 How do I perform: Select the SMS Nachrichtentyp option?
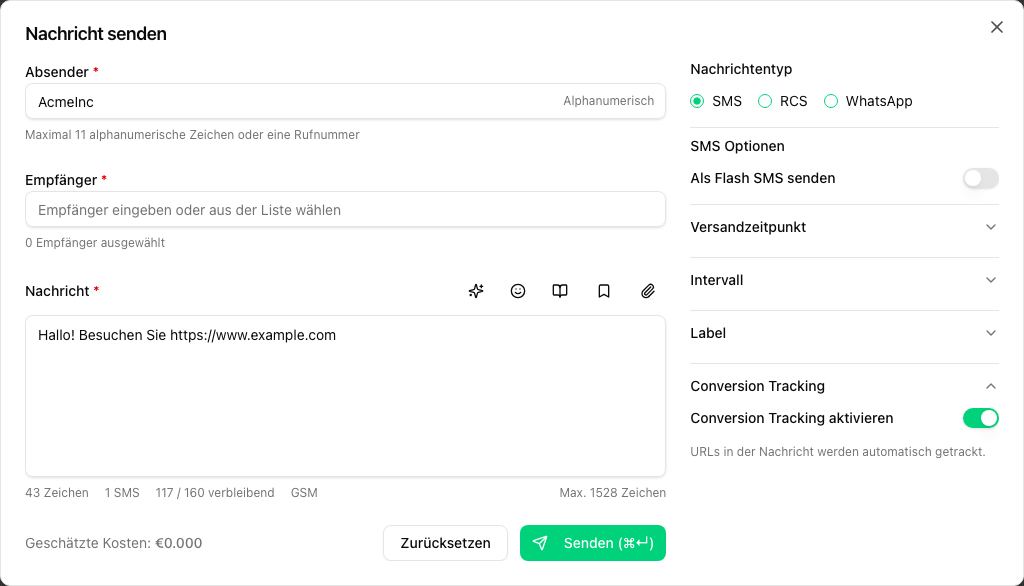tap(697, 101)
